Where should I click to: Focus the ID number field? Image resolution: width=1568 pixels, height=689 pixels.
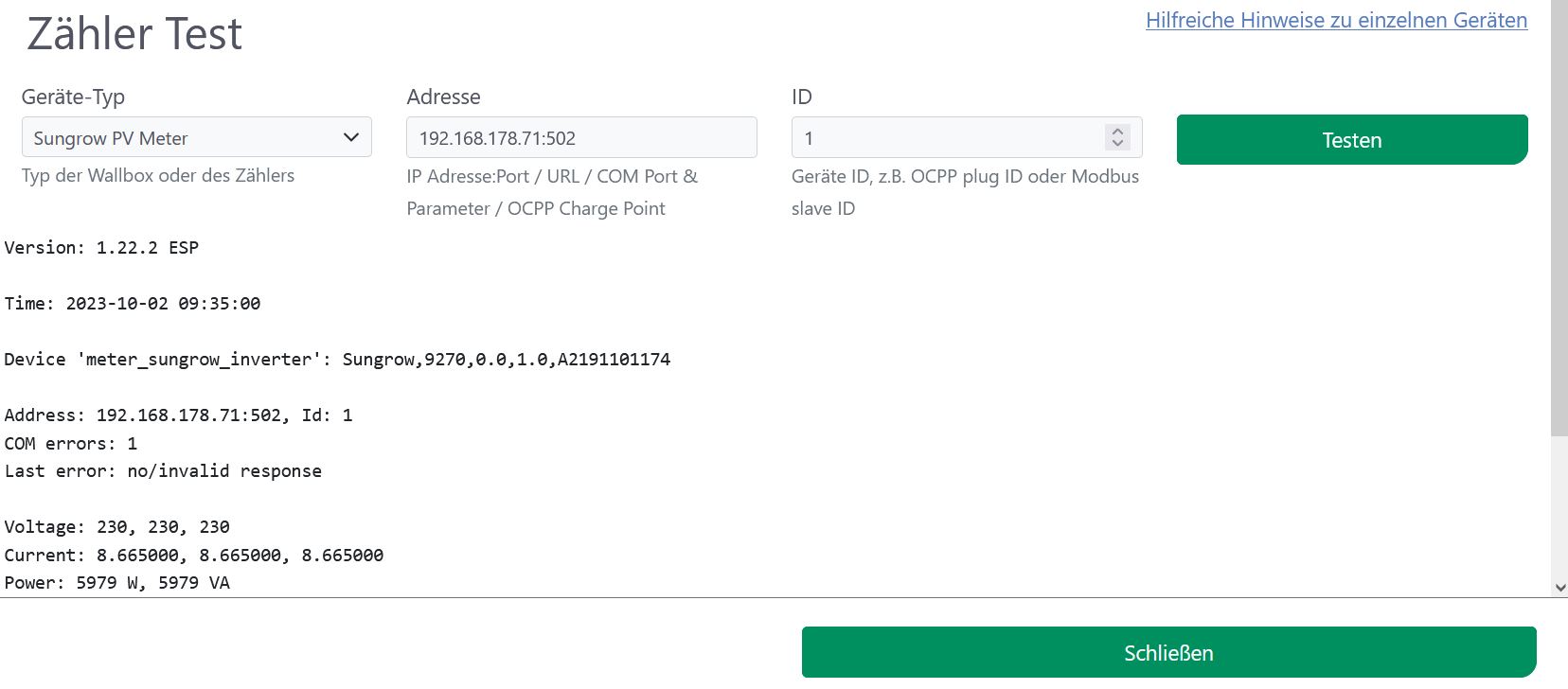pyautogui.click(x=947, y=138)
